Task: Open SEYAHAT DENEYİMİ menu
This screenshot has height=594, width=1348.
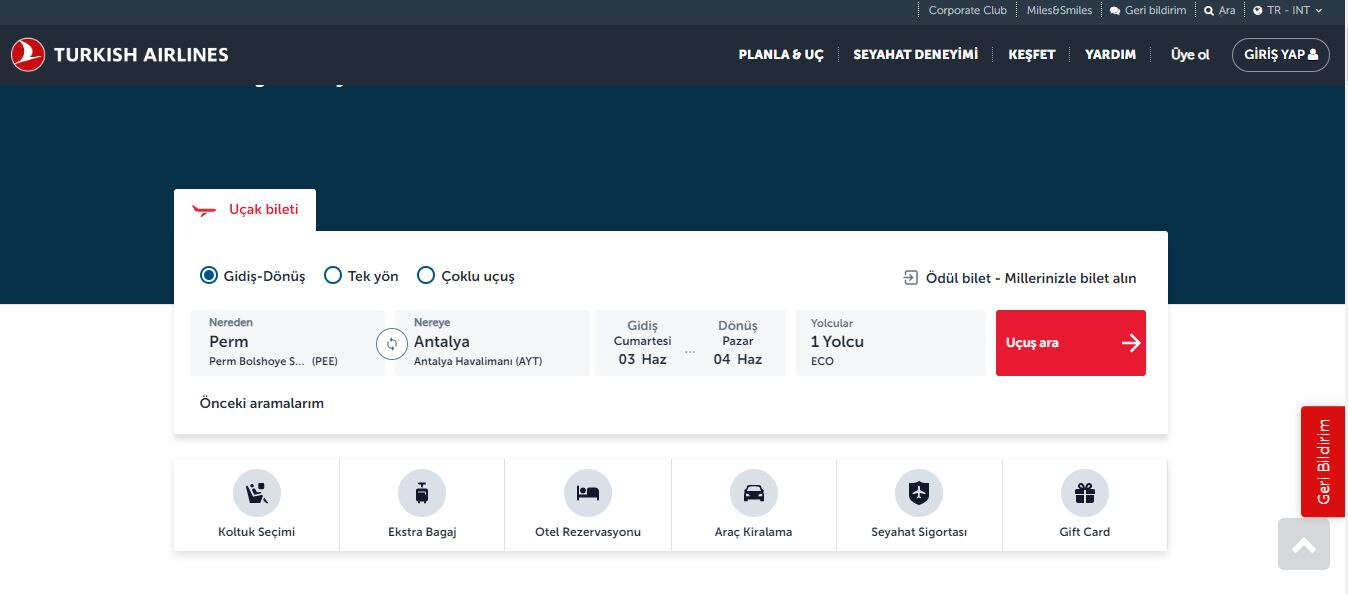Action: (x=915, y=55)
